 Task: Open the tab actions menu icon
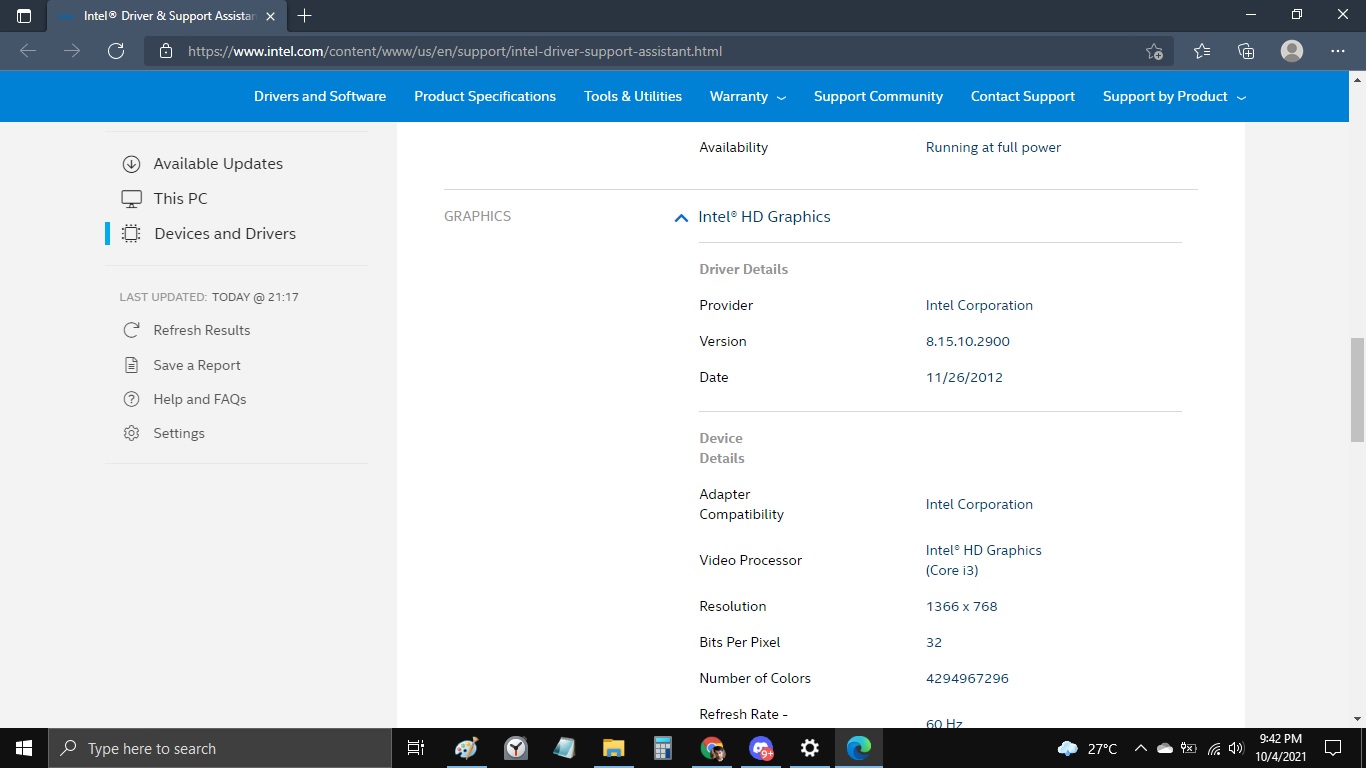(24, 16)
